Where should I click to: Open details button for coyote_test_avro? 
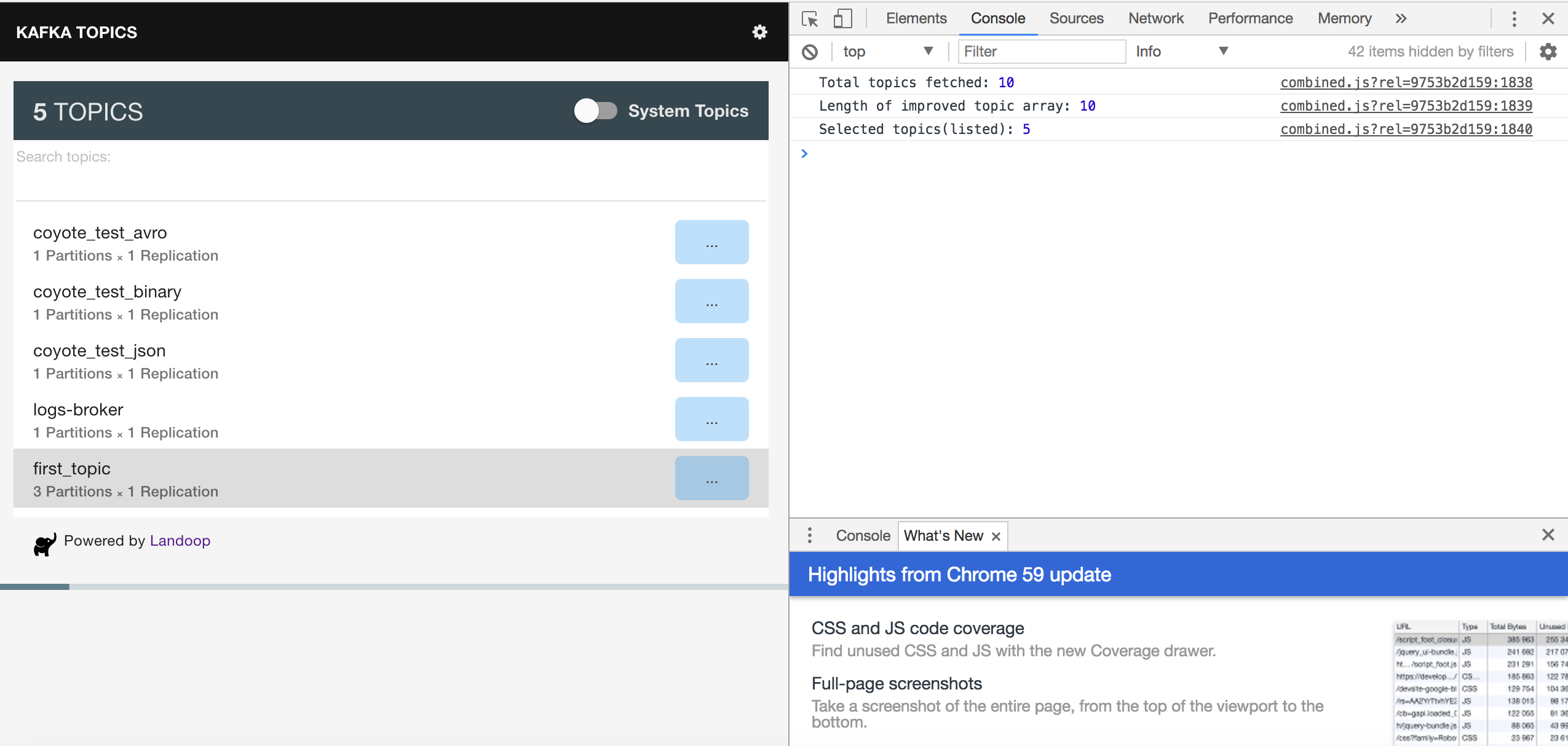coord(711,242)
